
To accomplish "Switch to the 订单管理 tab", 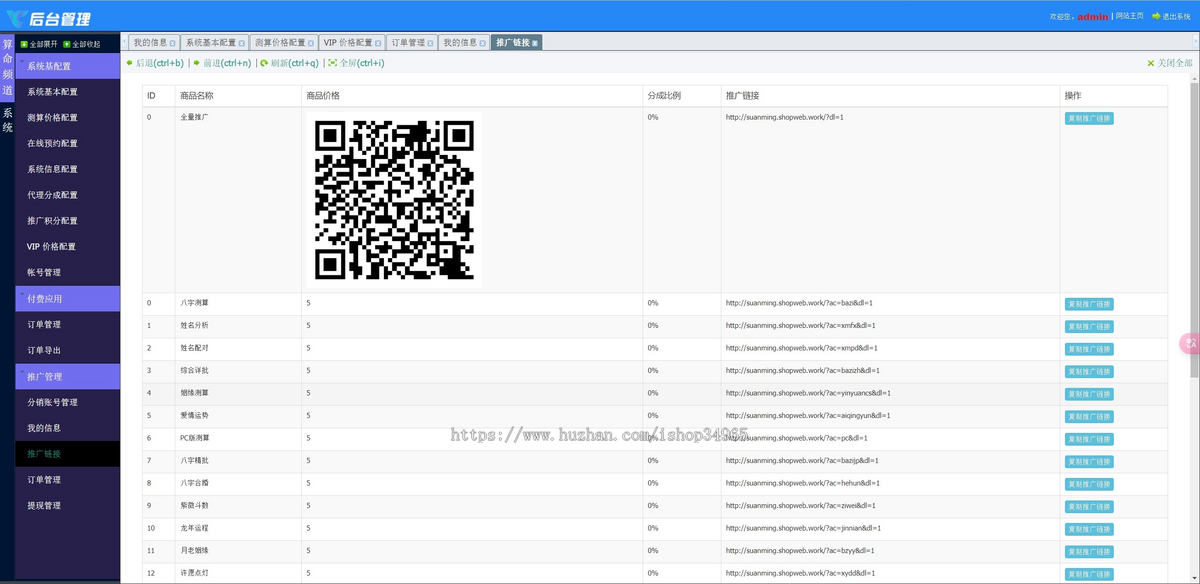I will (411, 43).
